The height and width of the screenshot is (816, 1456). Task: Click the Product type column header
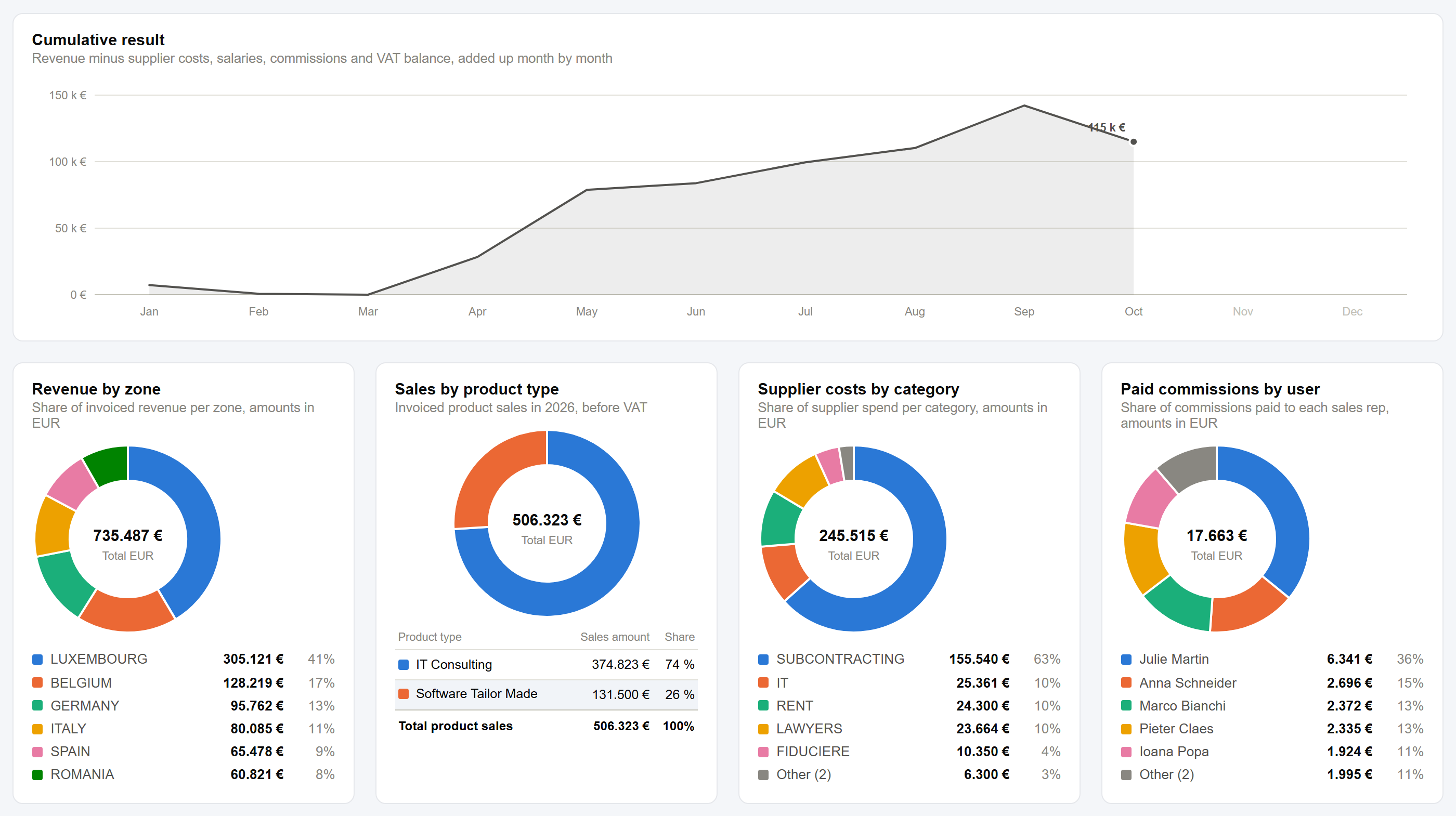[430, 637]
